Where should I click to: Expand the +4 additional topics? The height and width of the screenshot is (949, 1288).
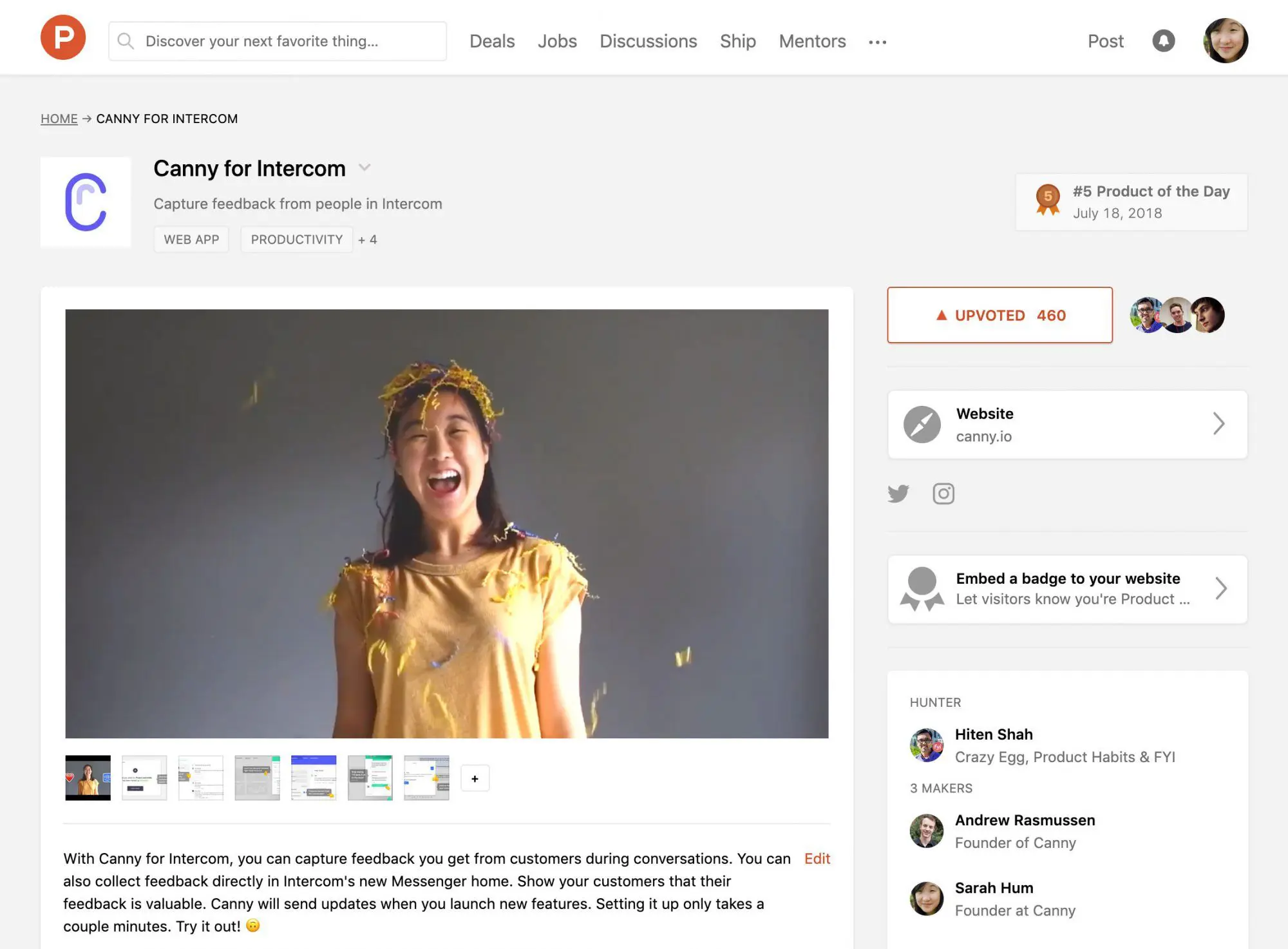368,240
